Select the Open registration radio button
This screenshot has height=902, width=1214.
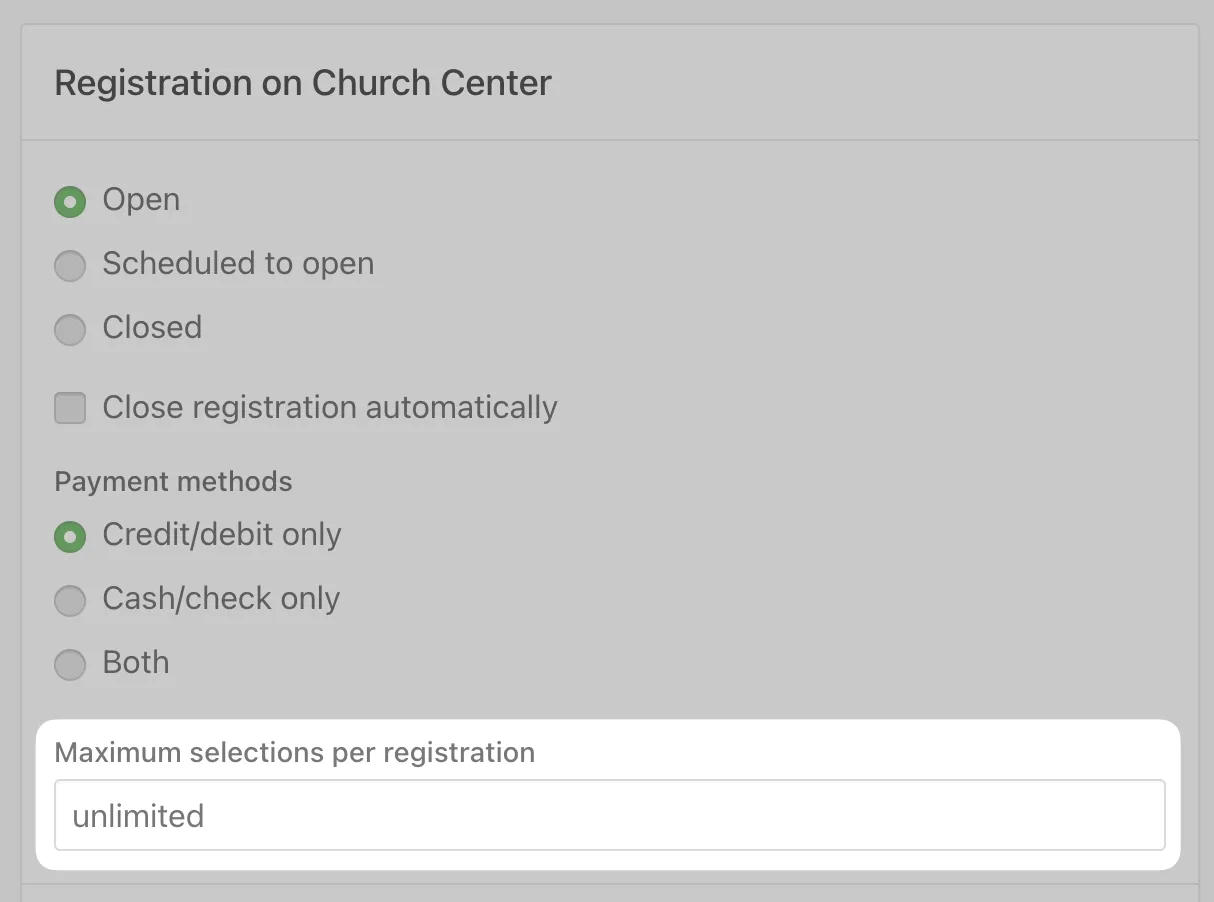[x=69, y=201]
